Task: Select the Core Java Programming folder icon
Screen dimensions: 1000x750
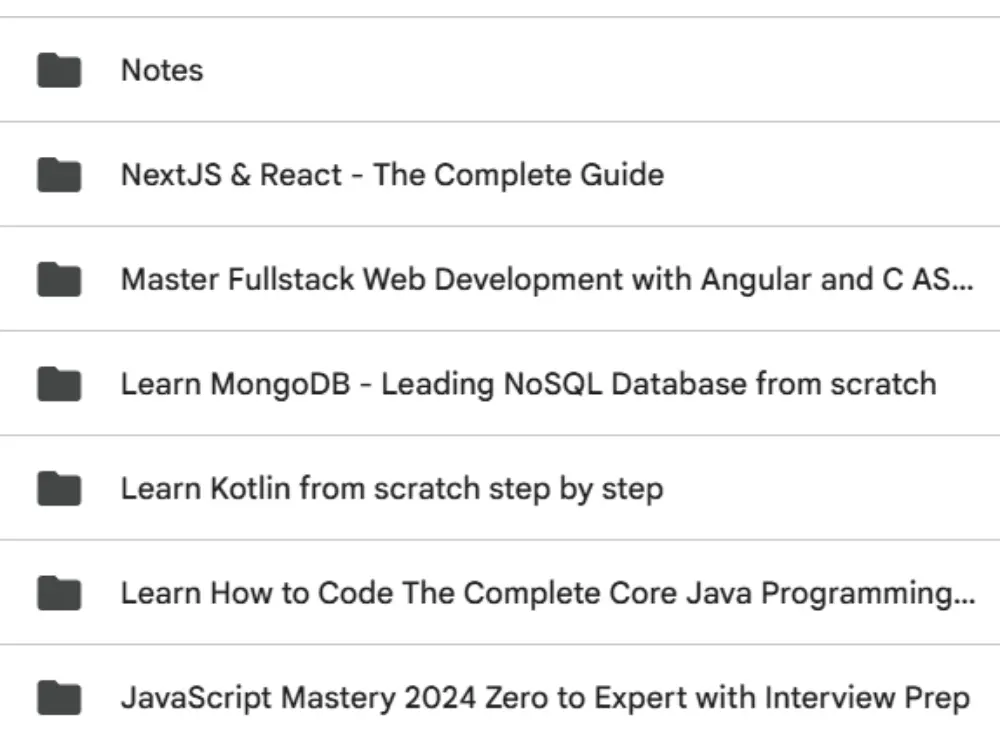Action: click(59, 593)
